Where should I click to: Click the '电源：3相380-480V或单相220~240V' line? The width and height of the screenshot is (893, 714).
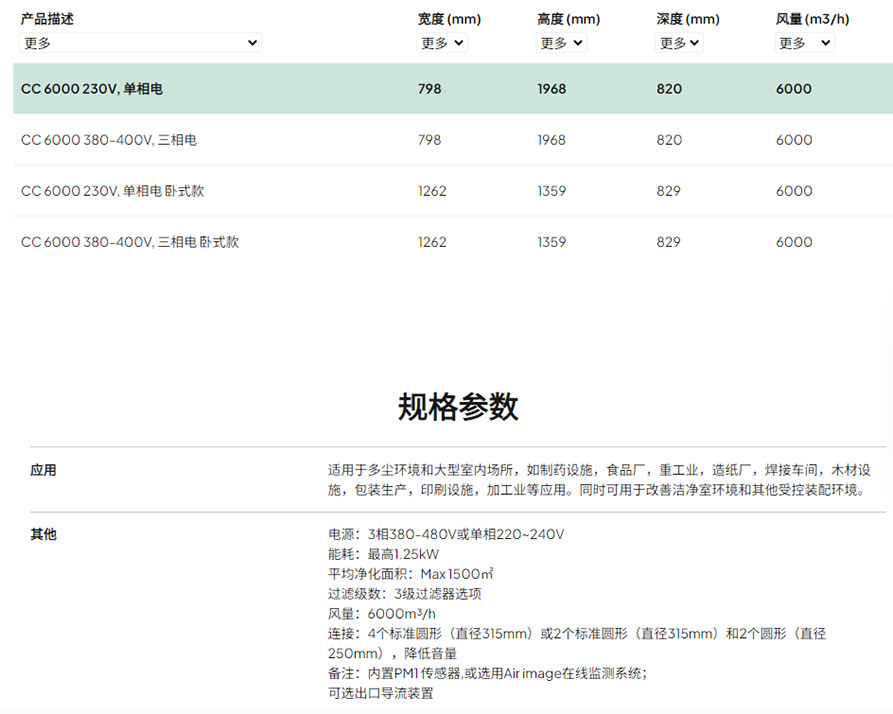click(446, 534)
